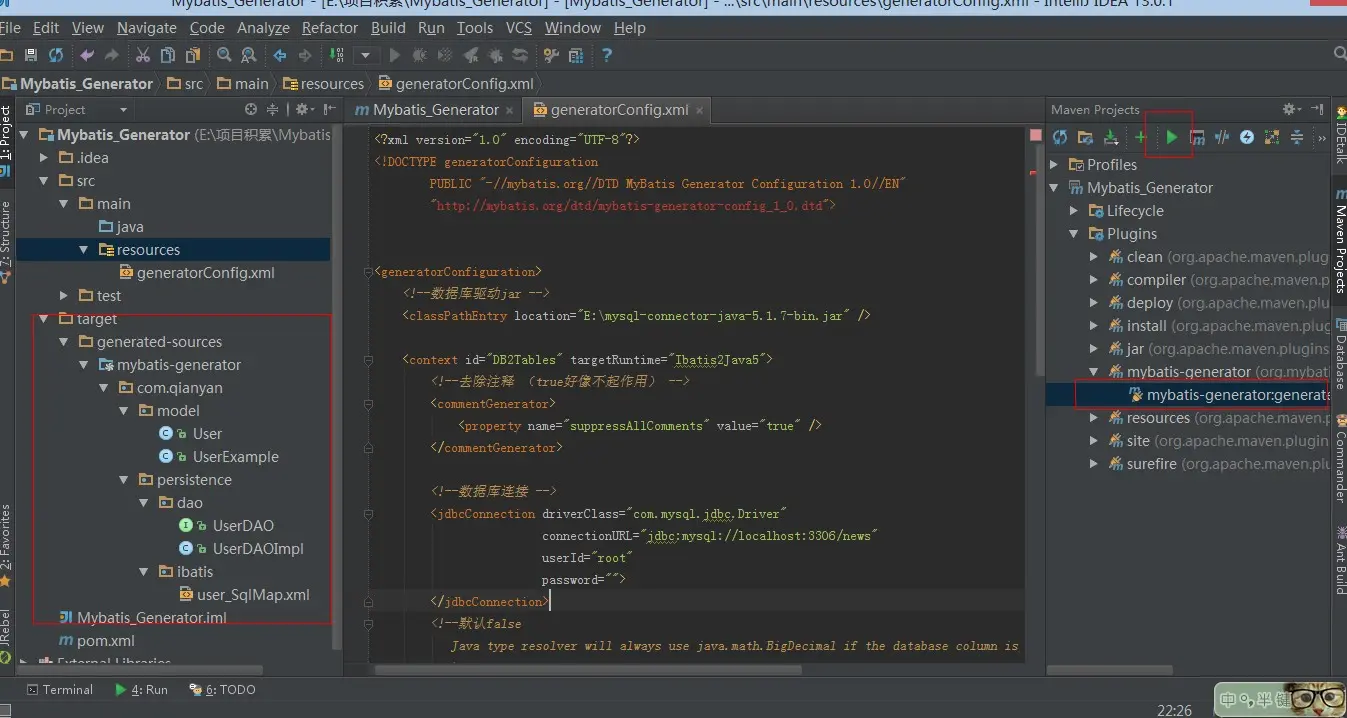Expand the Lifecycle node in Maven panel

point(1074,211)
